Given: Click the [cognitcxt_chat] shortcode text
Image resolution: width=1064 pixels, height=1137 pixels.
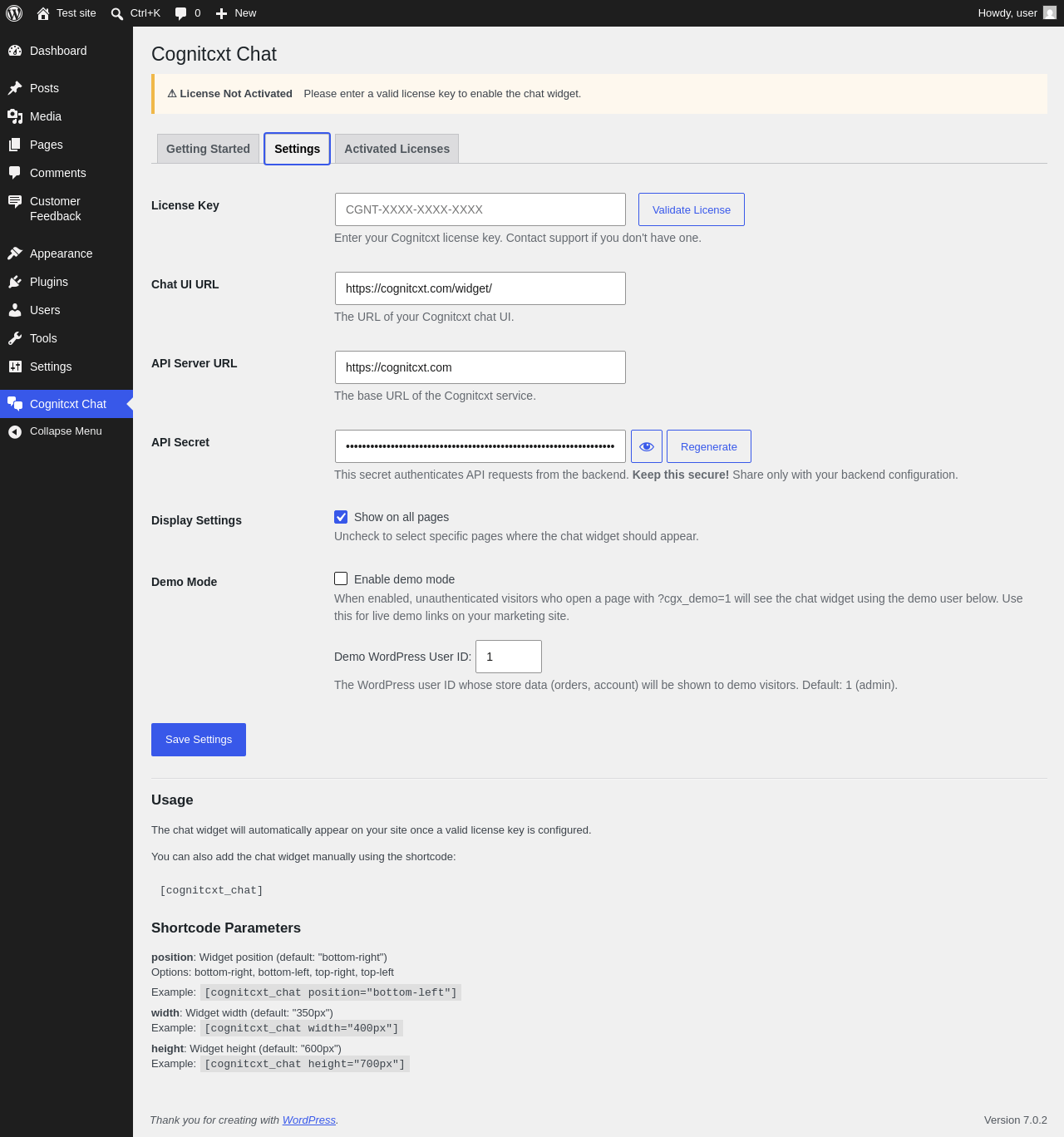Looking at the screenshot, I should point(211,890).
